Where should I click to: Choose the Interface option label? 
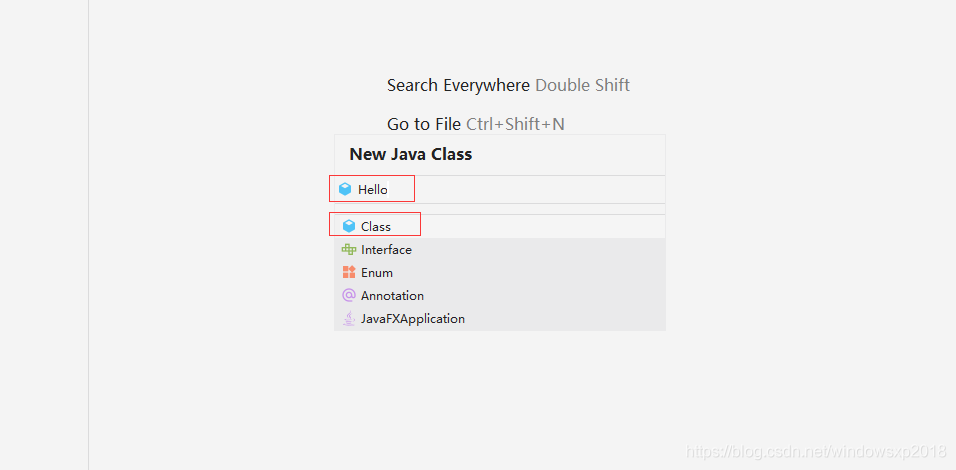tap(386, 250)
